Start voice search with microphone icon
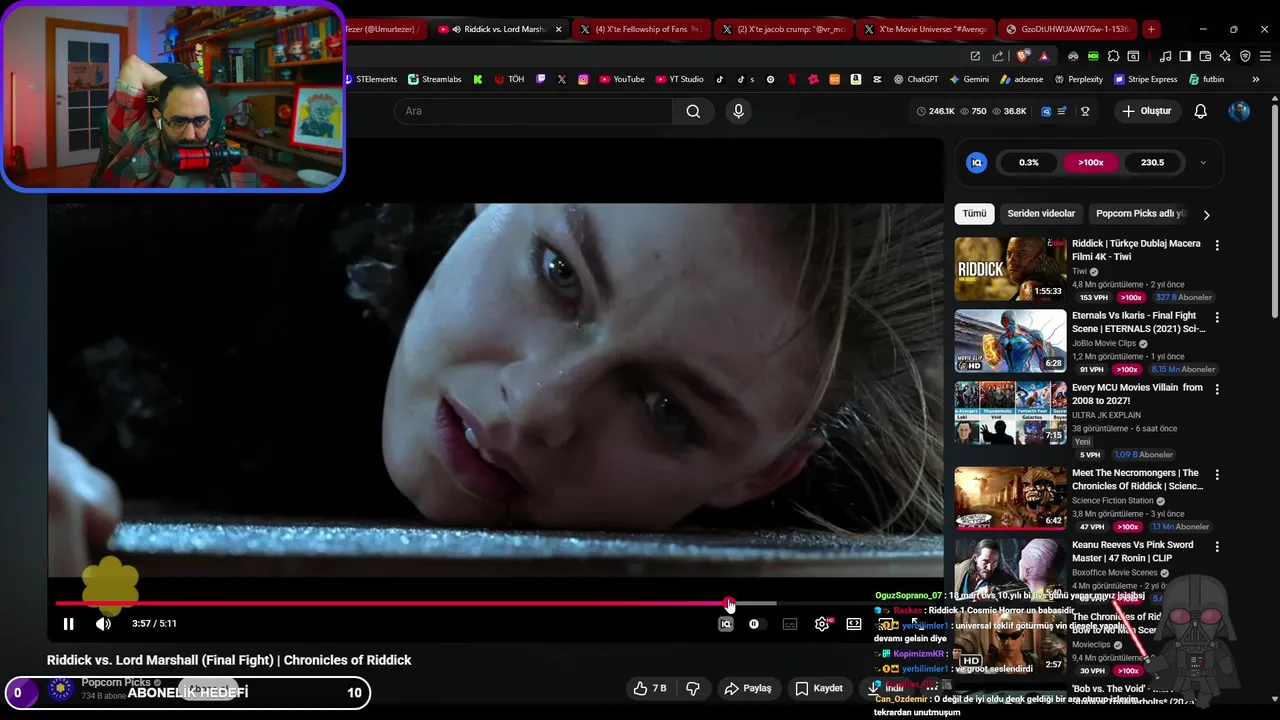 click(x=739, y=111)
